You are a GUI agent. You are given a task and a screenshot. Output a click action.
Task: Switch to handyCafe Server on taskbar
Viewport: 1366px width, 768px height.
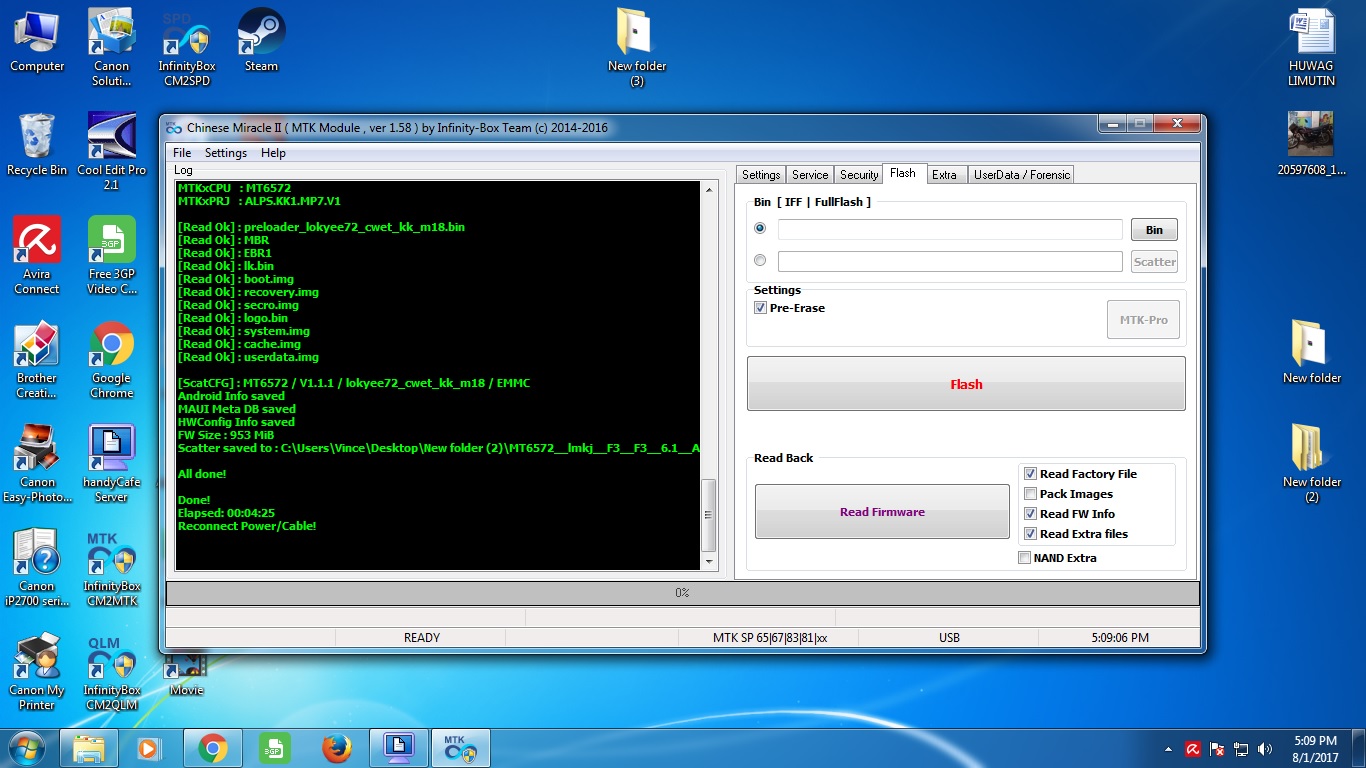click(399, 748)
